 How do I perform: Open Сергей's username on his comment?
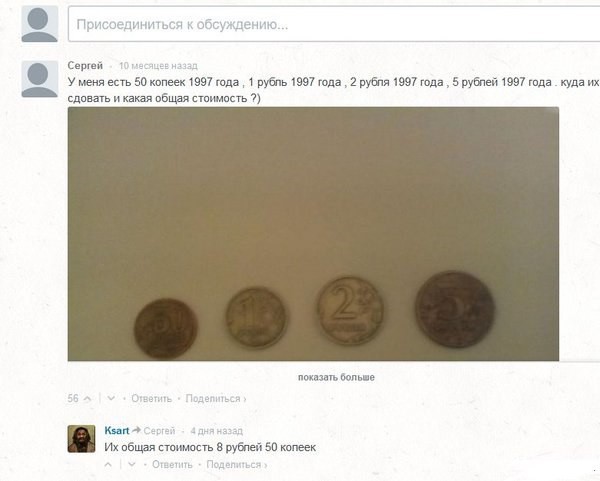pos(85,66)
